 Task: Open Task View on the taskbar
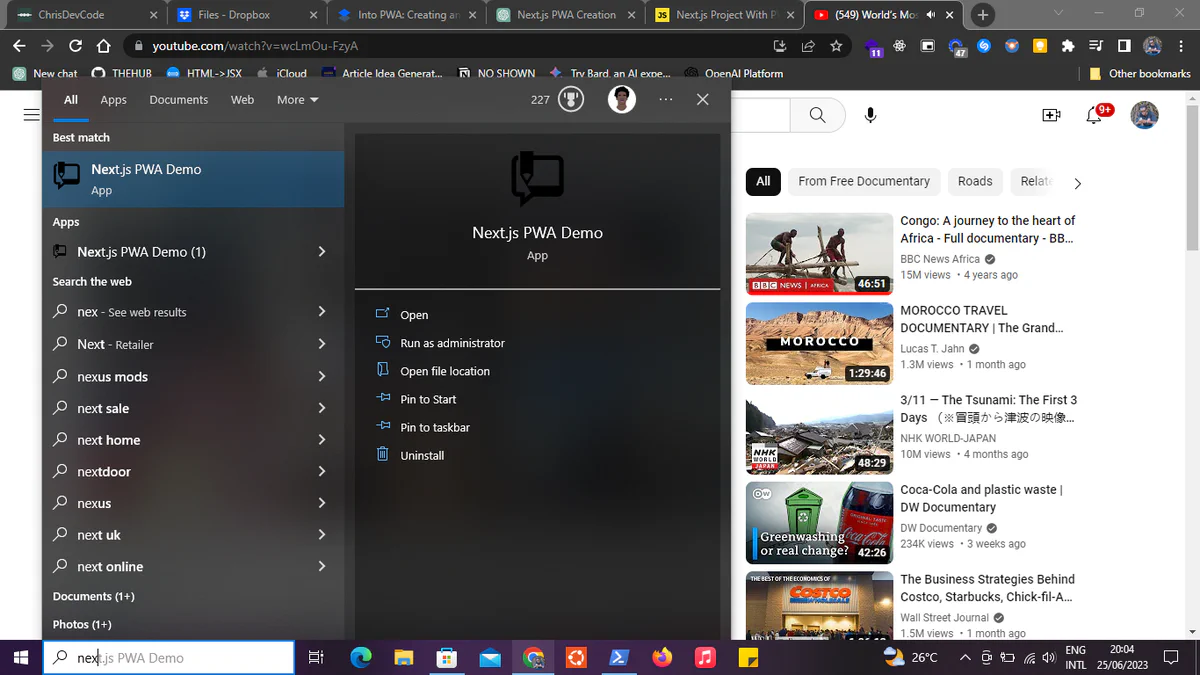[x=316, y=657]
